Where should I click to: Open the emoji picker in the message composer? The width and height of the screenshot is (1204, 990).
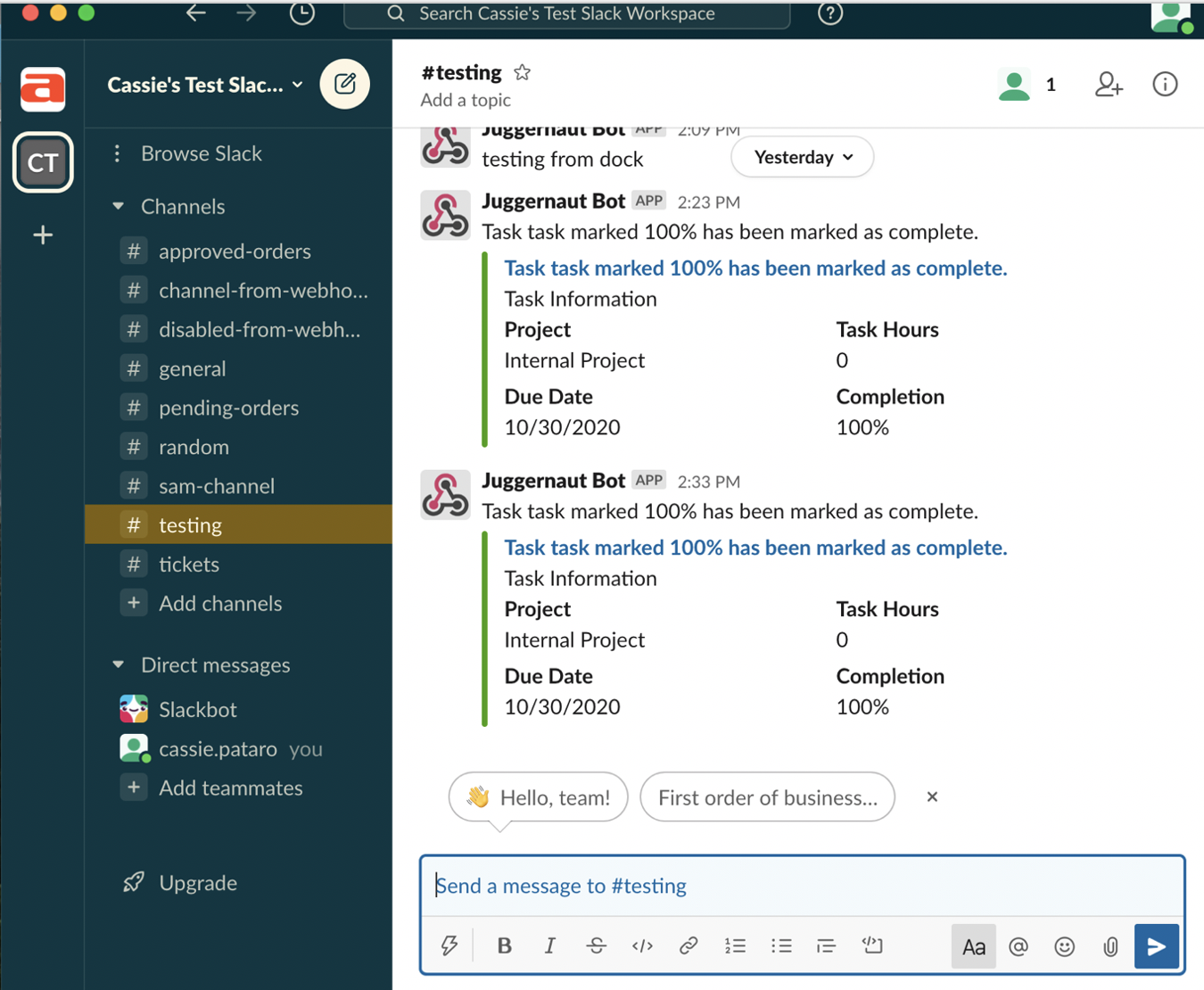coord(1064,946)
